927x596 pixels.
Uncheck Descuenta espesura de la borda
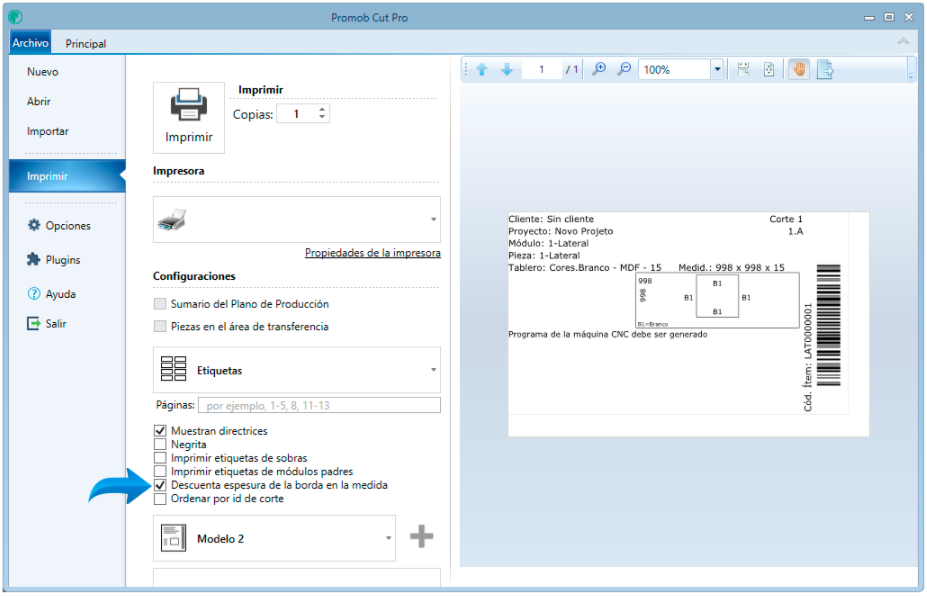160,485
